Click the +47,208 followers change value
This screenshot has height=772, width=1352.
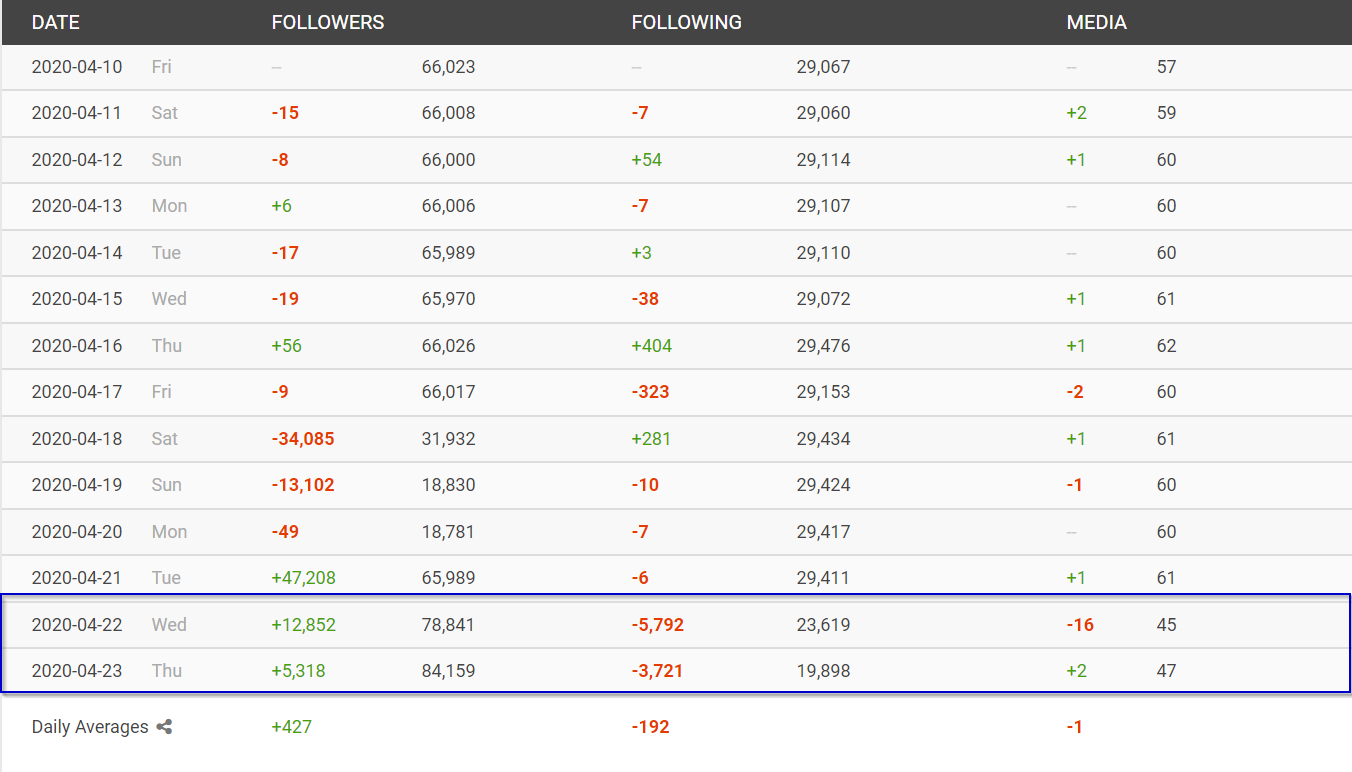point(304,578)
